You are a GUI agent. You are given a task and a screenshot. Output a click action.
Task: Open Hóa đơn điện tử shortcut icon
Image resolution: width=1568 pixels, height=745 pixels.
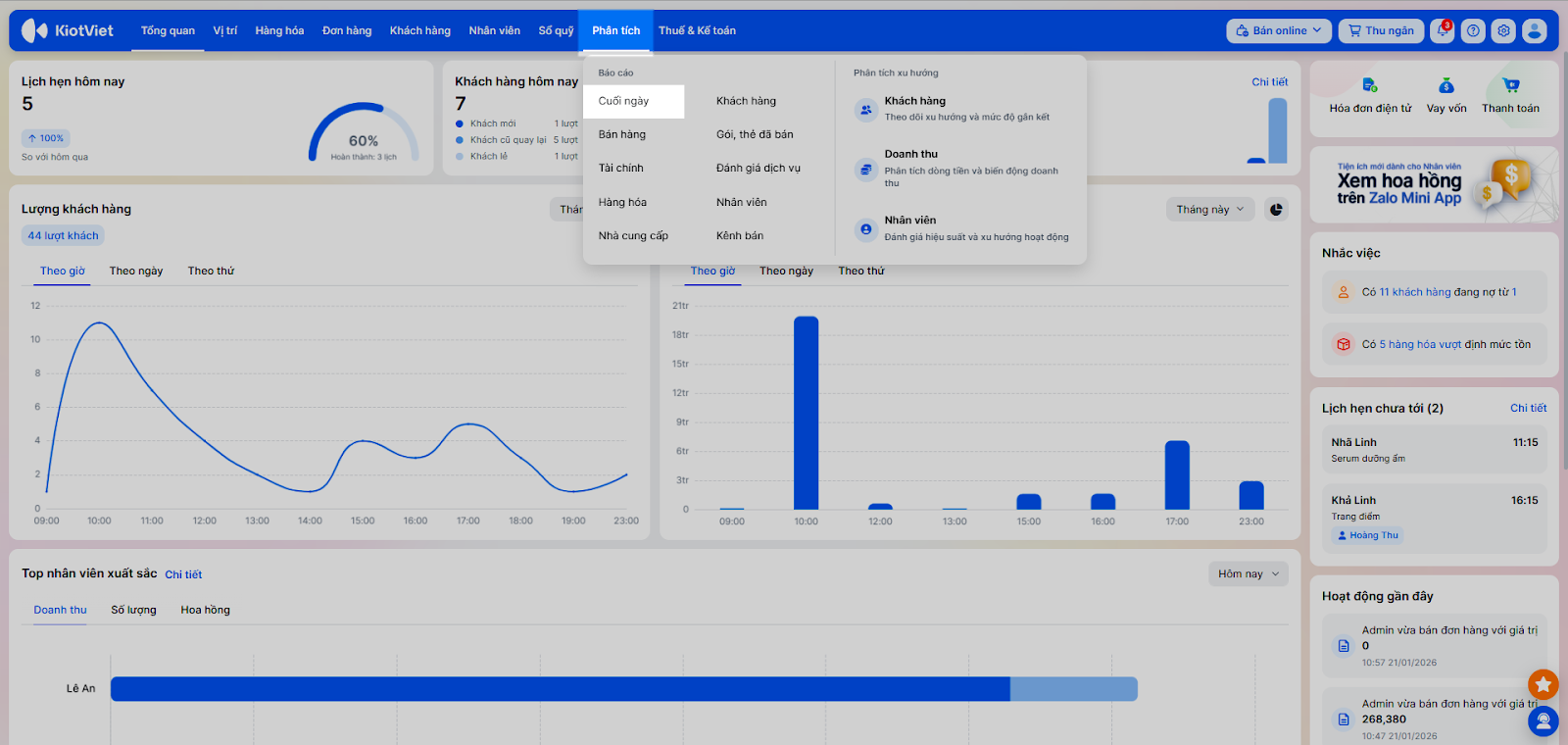(x=1370, y=85)
